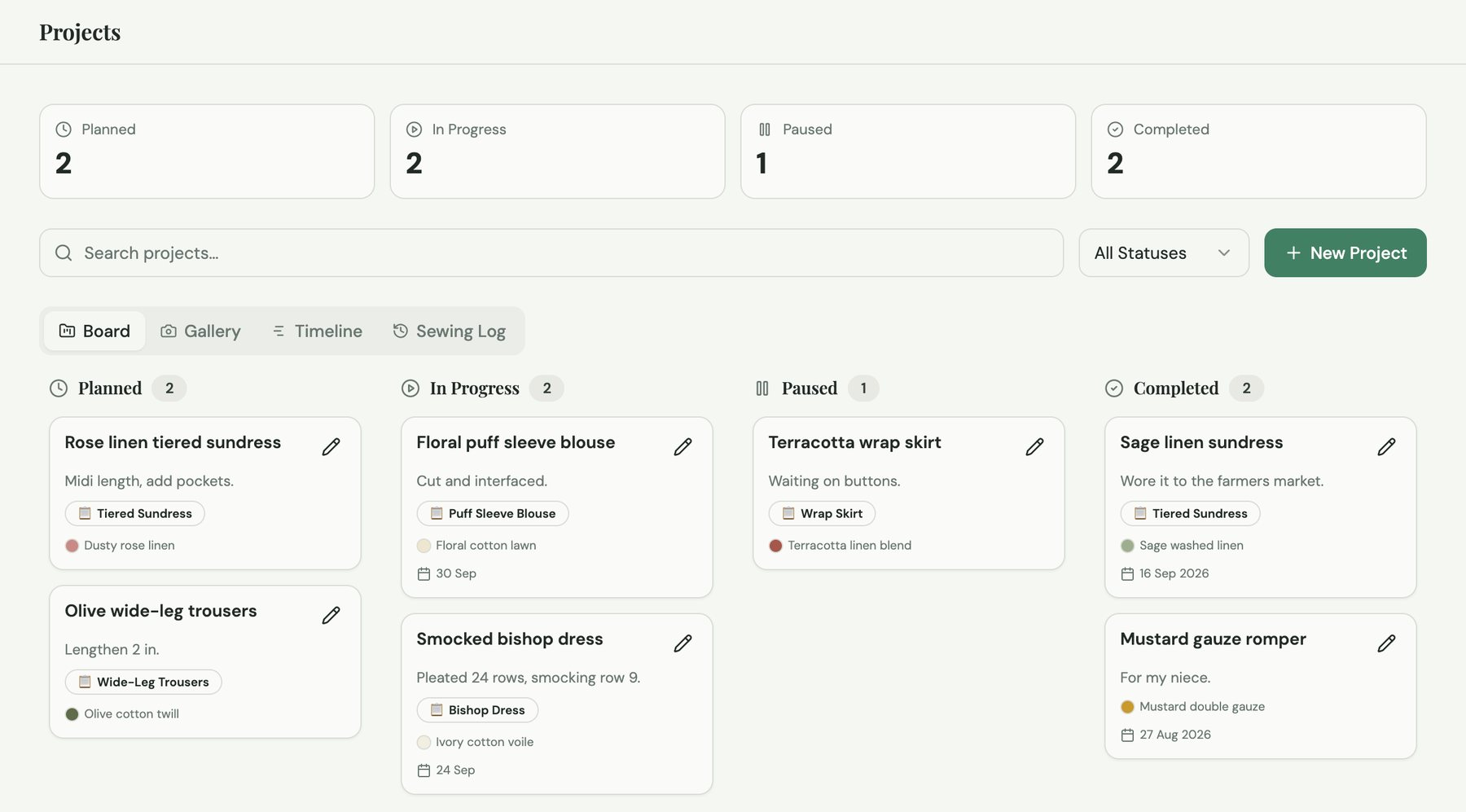
Task: Click the checkmark icon in Completed summary card
Action: [1115, 129]
